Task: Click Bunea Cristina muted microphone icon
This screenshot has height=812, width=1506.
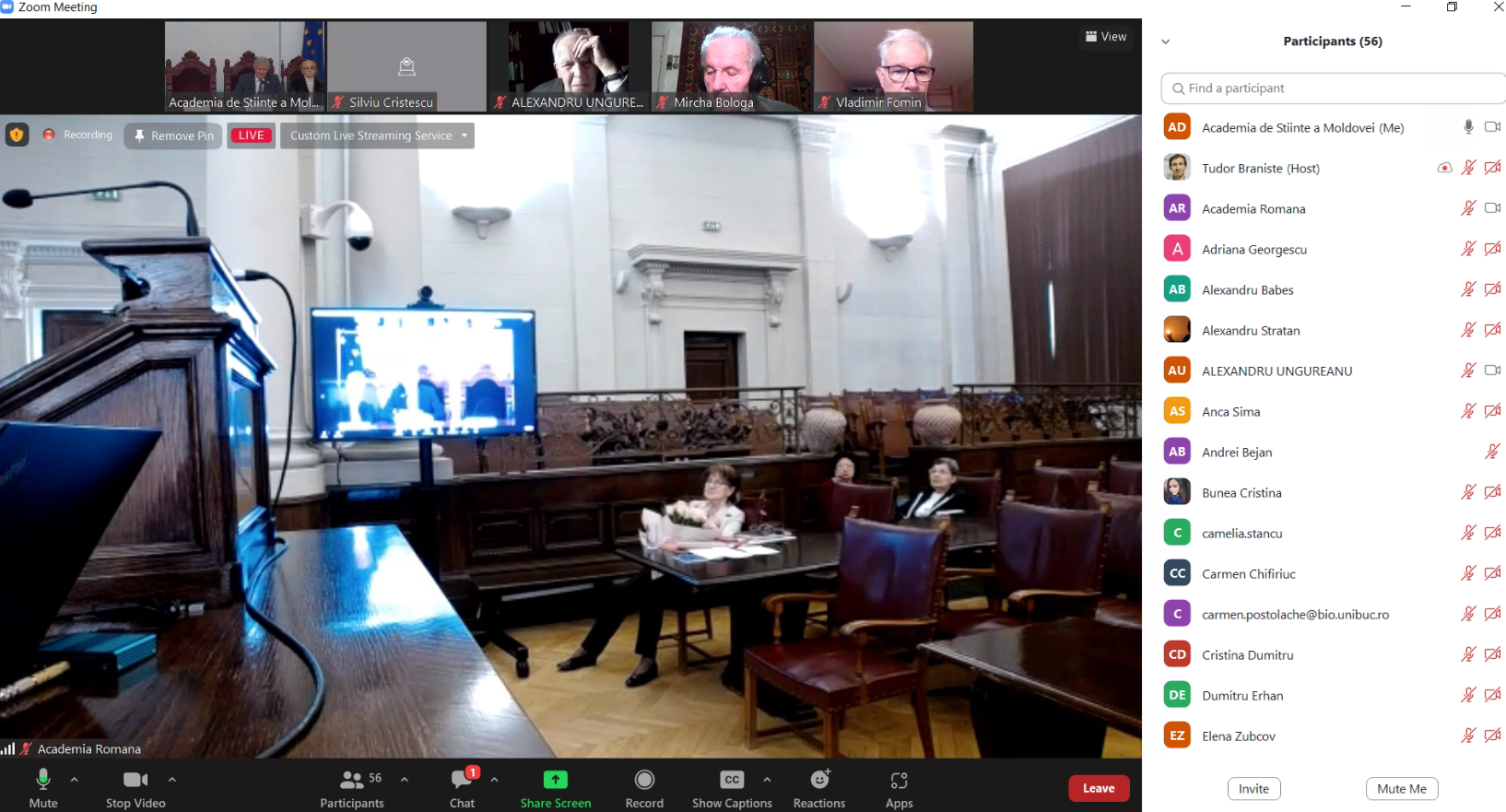Action: [x=1468, y=492]
